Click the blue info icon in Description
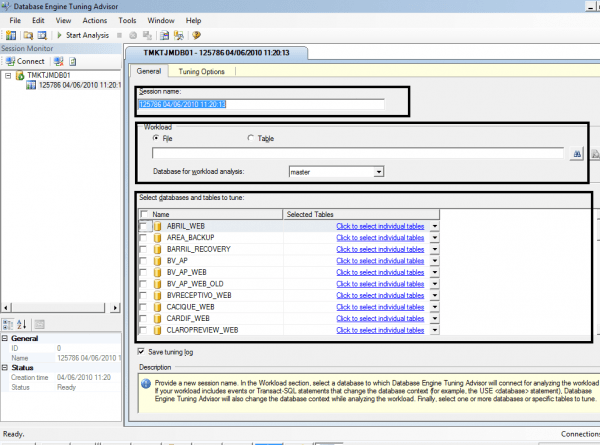Viewport: 600px width, 445px height. point(146,383)
